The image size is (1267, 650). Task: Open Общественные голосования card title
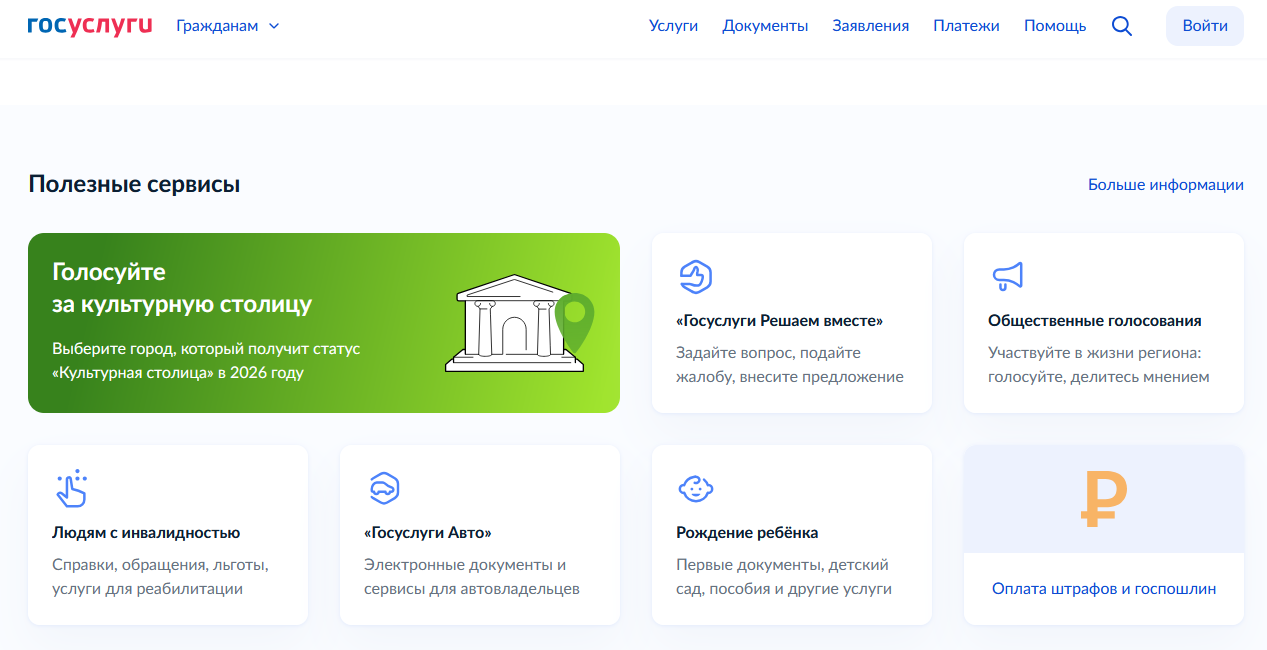pyautogui.click(x=1095, y=321)
